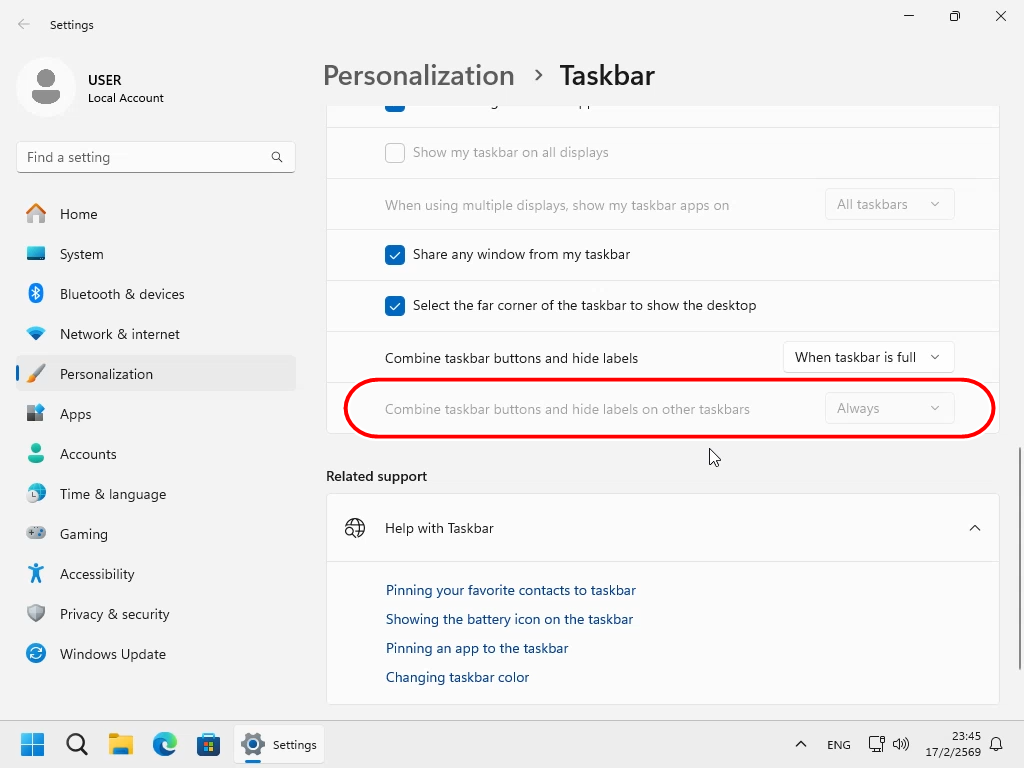
Task: Click Personalization in the breadcrumb
Action: [x=418, y=76]
